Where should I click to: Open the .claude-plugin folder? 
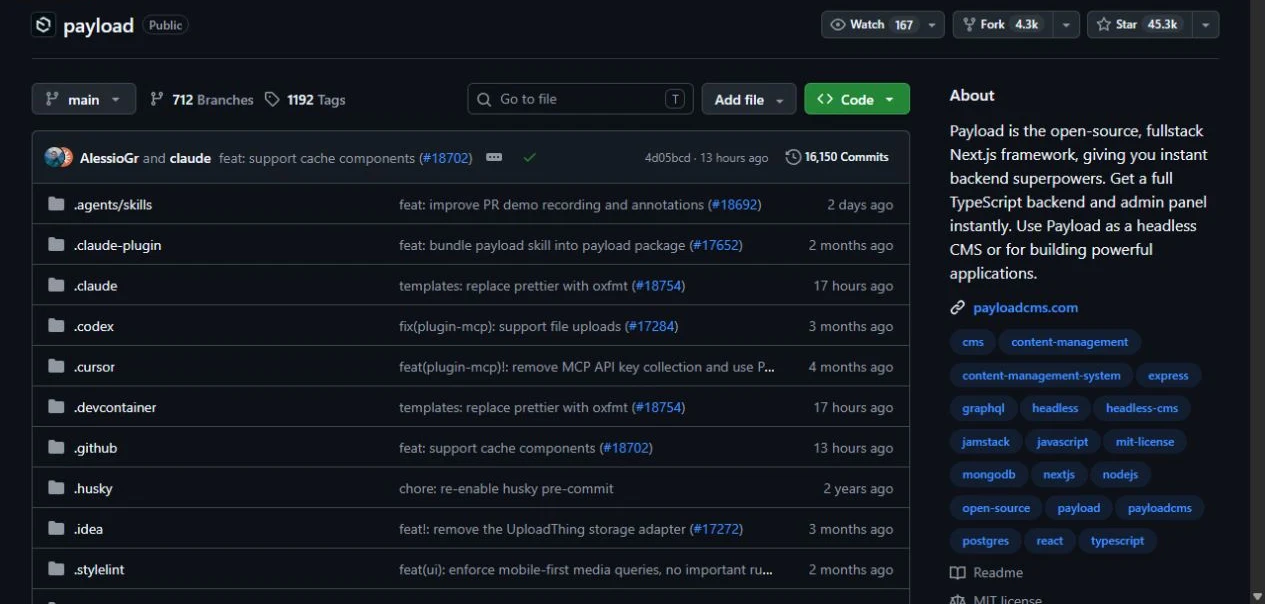tap(117, 245)
